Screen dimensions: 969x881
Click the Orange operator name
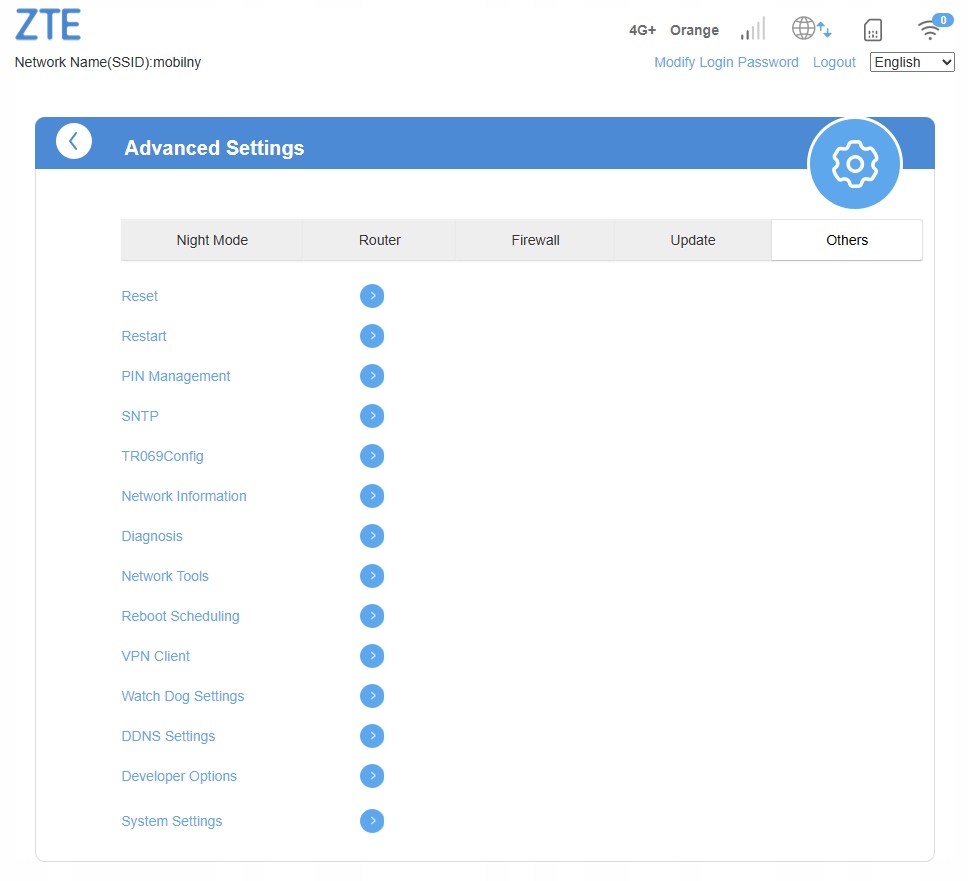tap(695, 30)
